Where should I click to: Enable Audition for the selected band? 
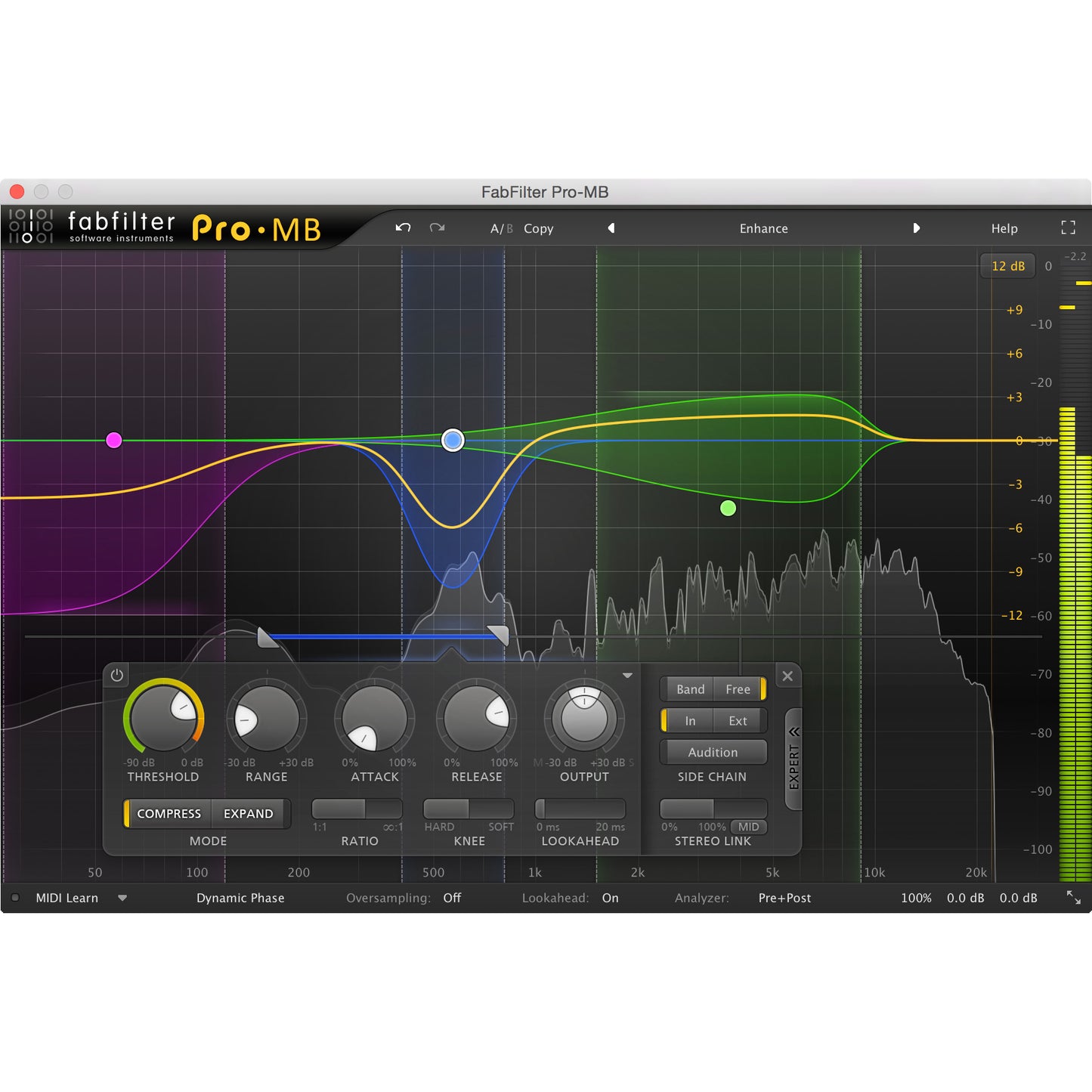713,752
